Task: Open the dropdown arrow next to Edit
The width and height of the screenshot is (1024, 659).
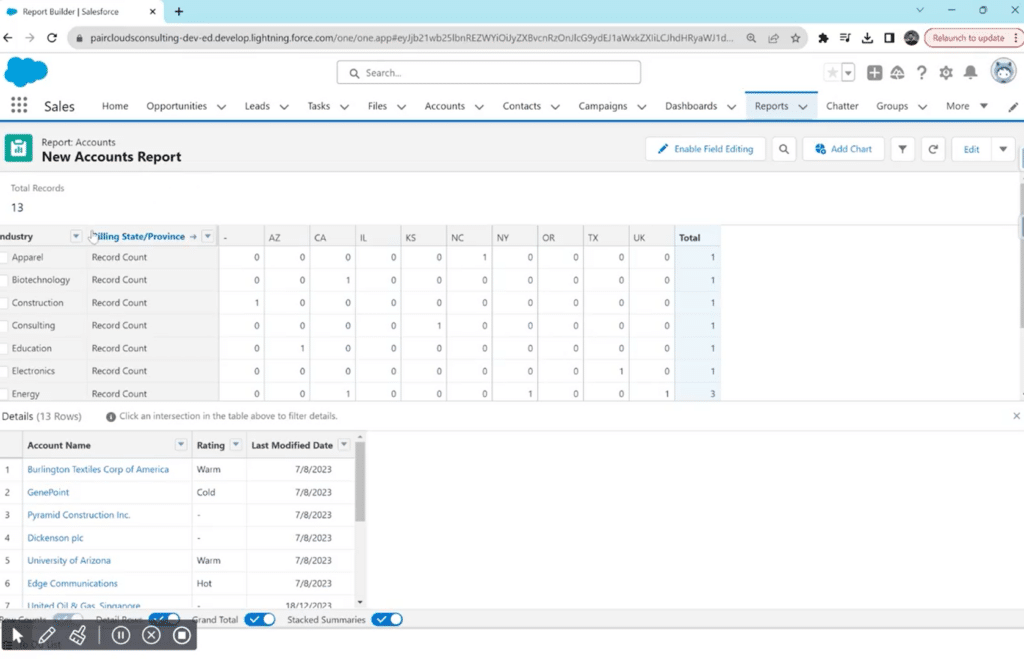Action: pyautogui.click(x=1003, y=149)
